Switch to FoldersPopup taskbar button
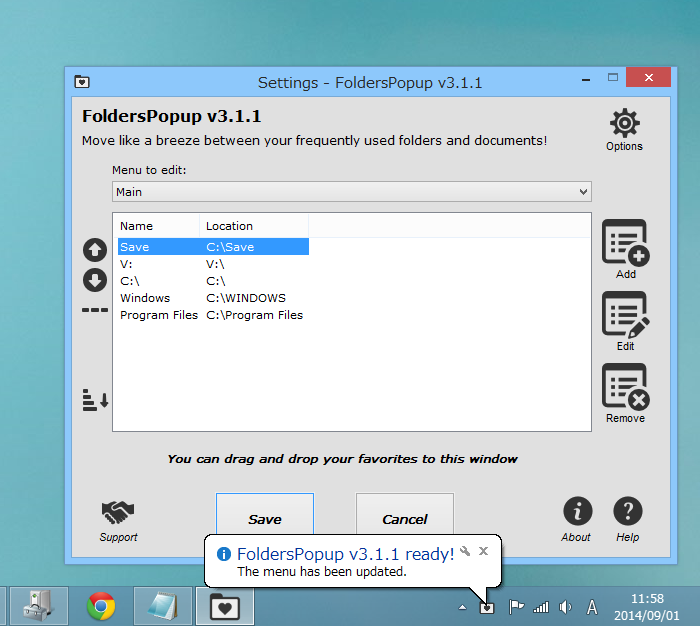Viewport: 700px width, 626px height. [225, 606]
